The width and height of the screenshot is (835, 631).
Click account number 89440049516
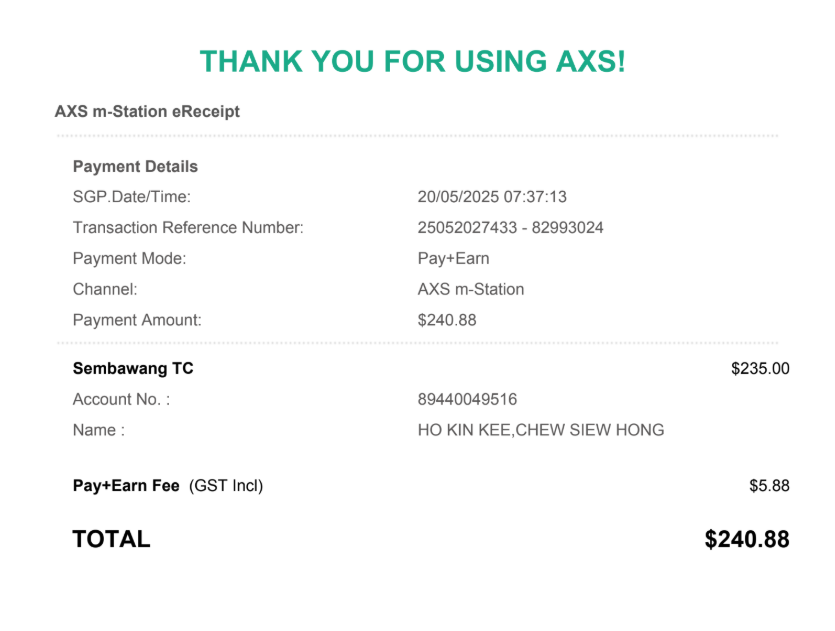(x=467, y=399)
